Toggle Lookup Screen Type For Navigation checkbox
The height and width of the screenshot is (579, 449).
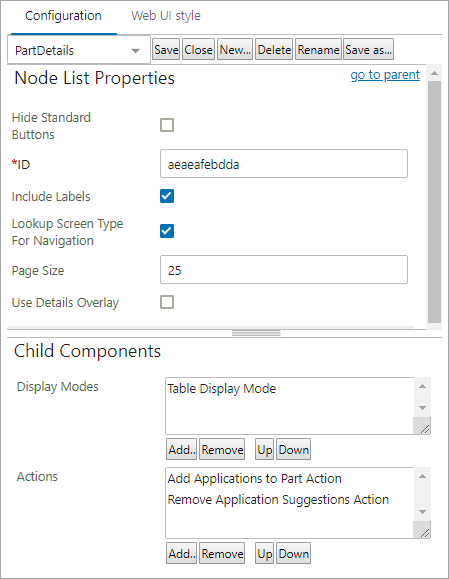[167, 231]
